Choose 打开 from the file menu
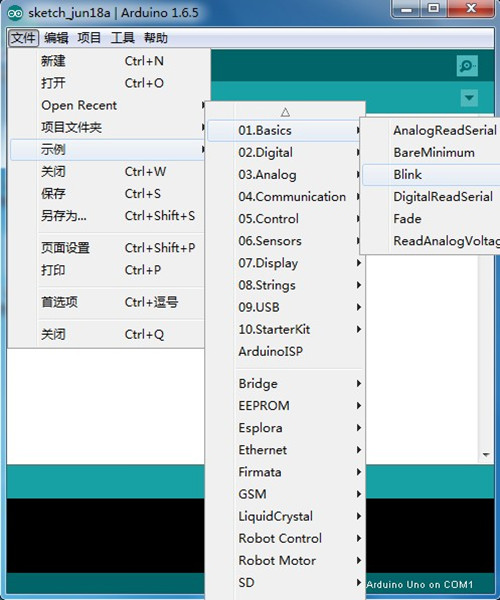 [107, 83]
